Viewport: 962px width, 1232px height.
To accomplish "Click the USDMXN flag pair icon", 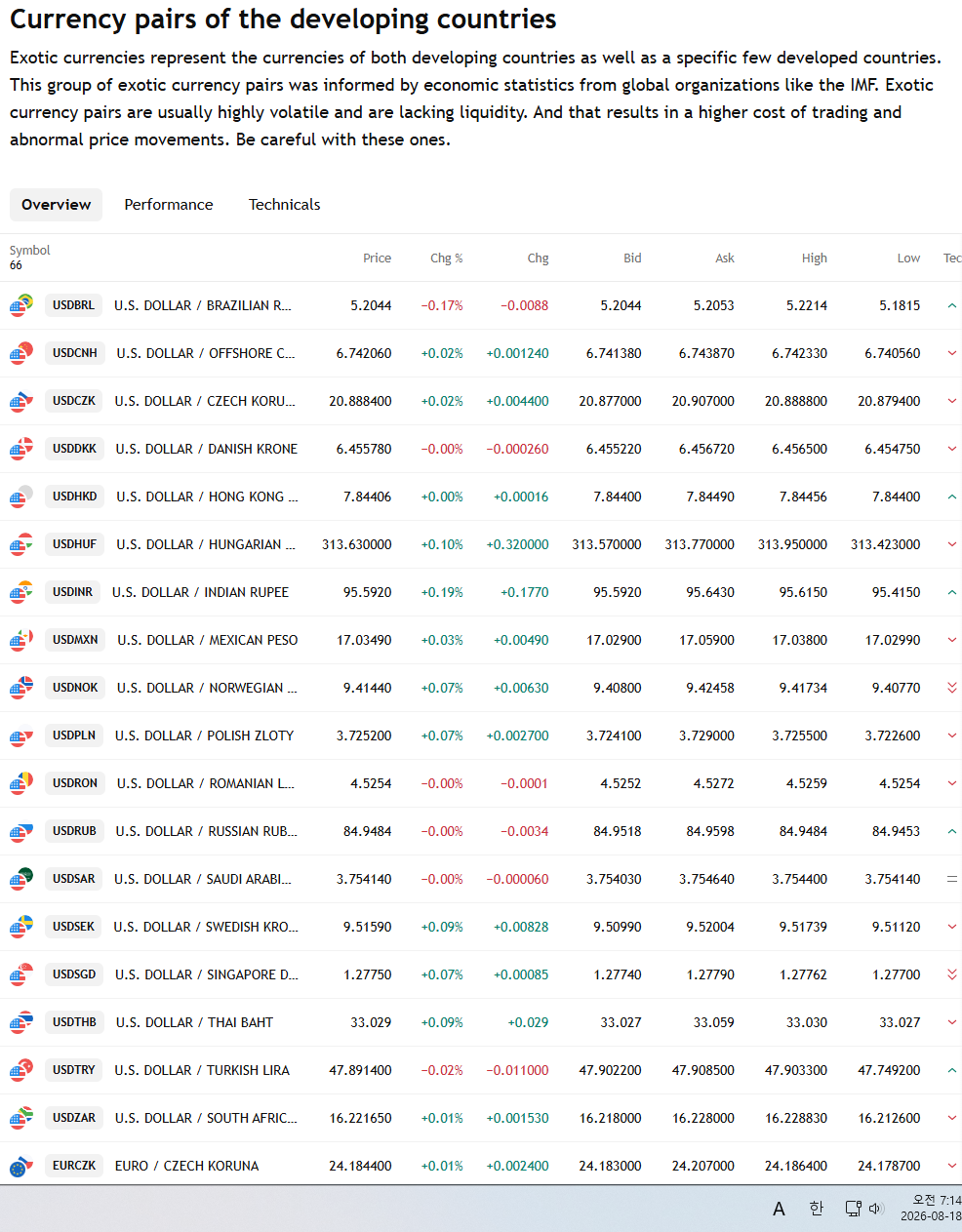I will pos(21,640).
